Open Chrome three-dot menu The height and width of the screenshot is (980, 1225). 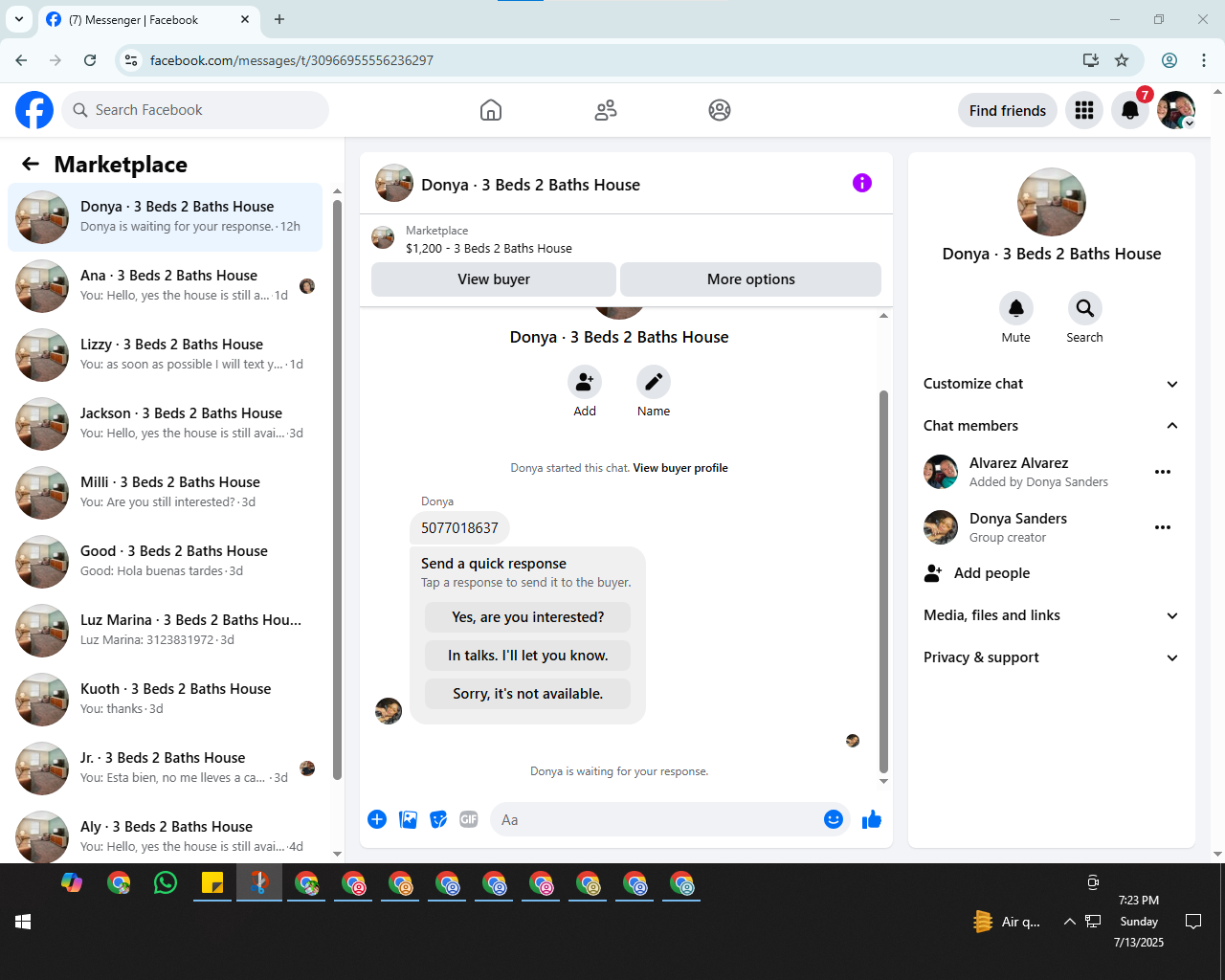point(1204,60)
